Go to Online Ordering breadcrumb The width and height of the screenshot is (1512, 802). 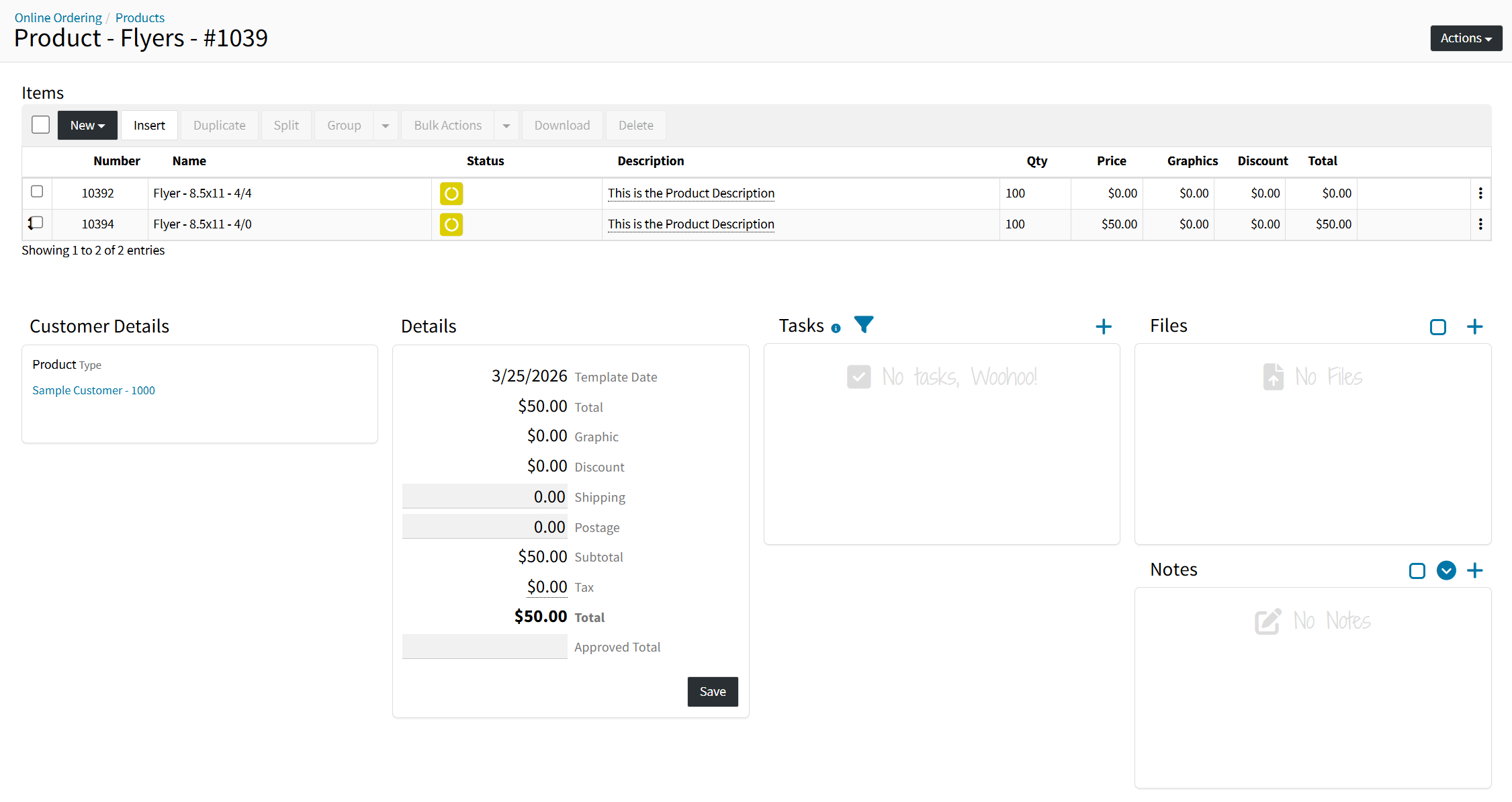click(x=58, y=18)
